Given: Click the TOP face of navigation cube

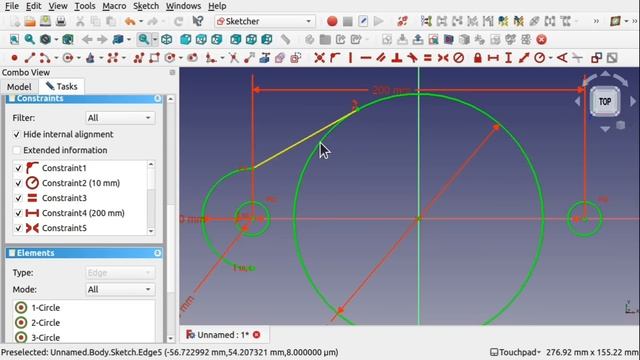Looking at the screenshot, I should [x=605, y=101].
